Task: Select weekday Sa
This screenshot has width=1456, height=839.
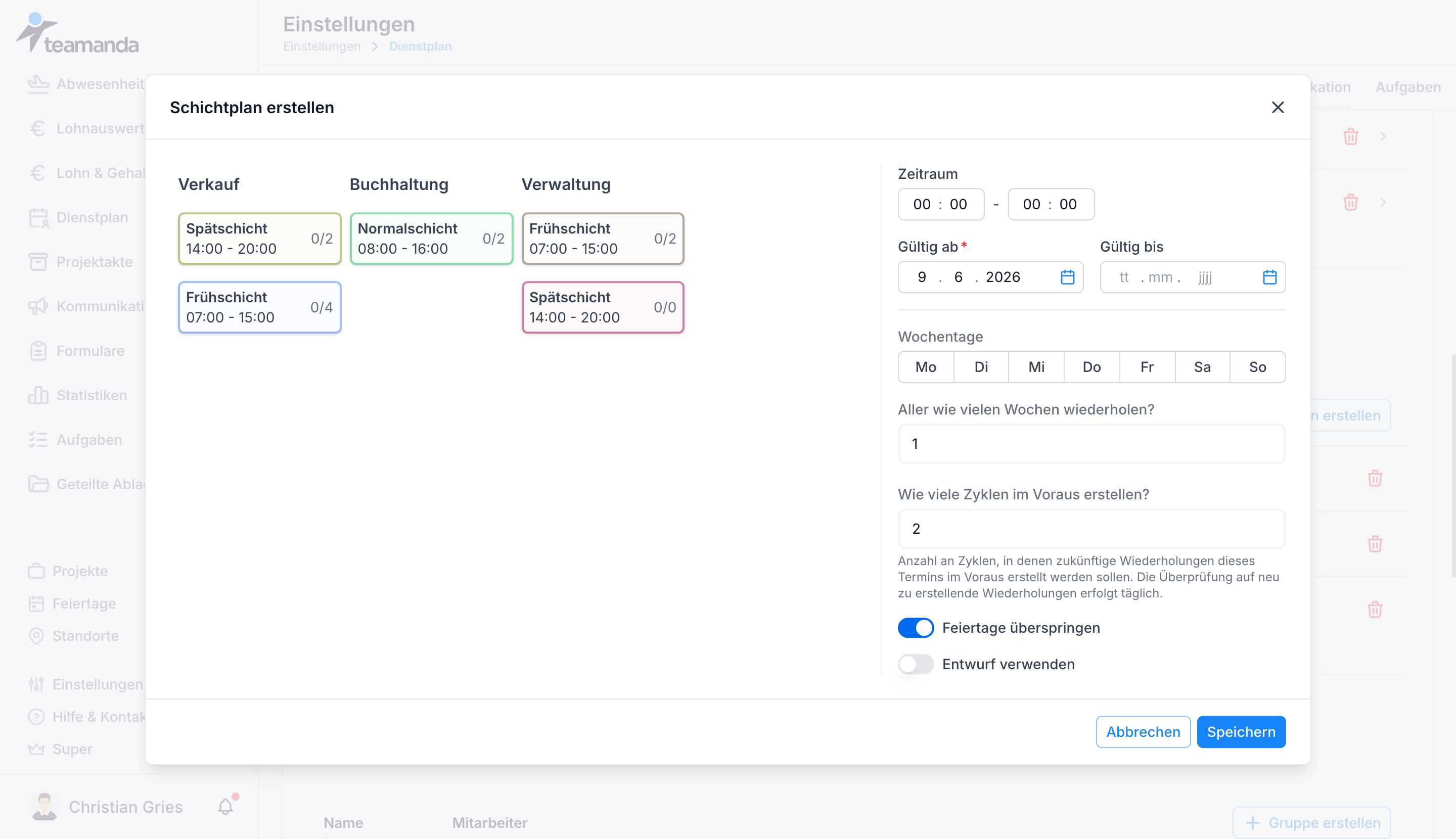Action: [x=1202, y=367]
